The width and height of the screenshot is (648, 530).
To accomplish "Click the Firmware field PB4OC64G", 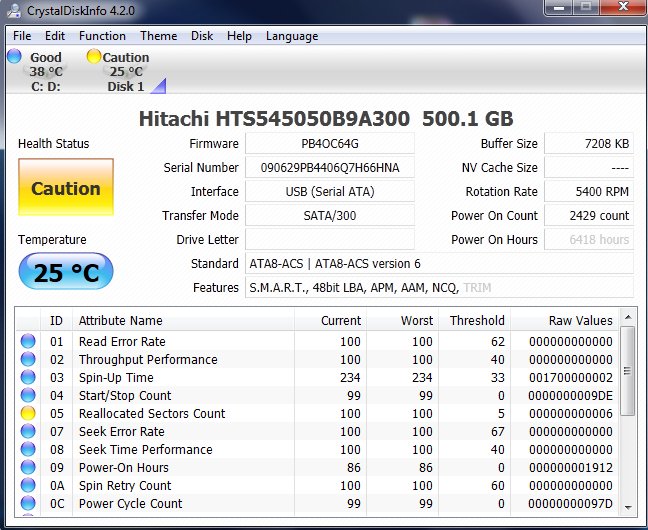I will coord(330,143).
